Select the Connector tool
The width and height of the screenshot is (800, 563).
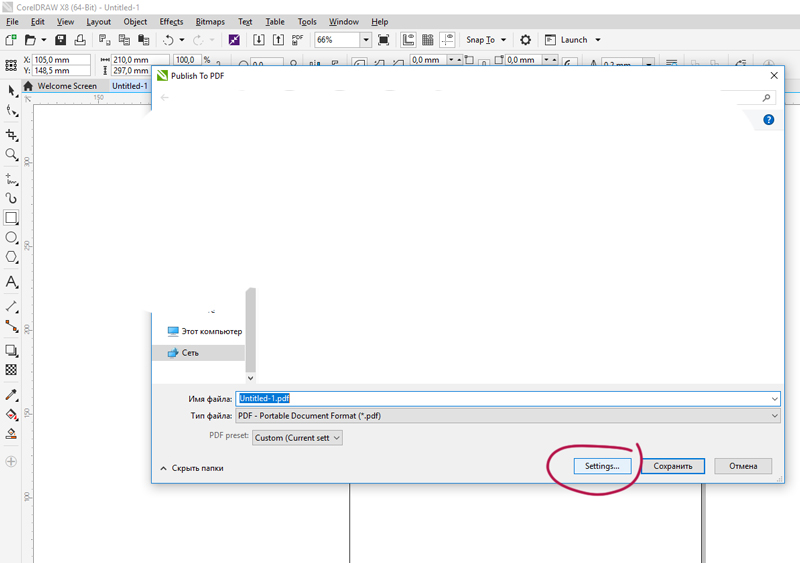coord(11,326)
